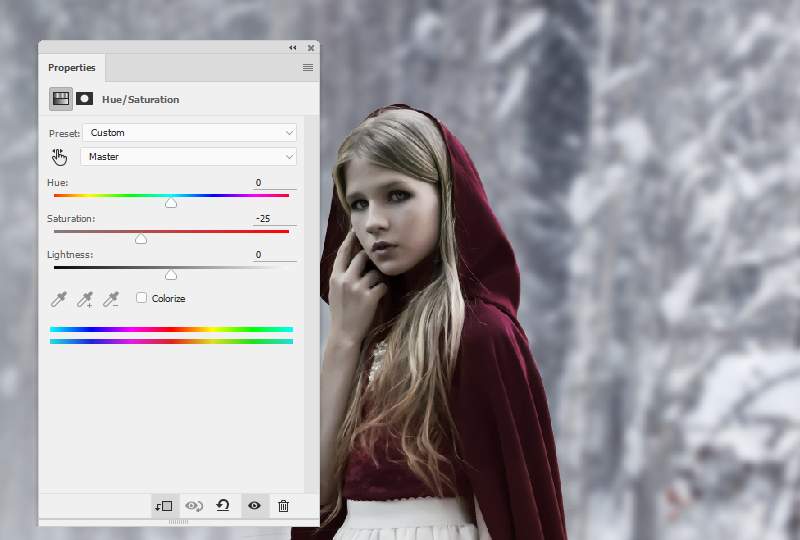Activate the on-image targeted adjustment hand tool
The image size is (800, 540).
[x=59, y=156]
